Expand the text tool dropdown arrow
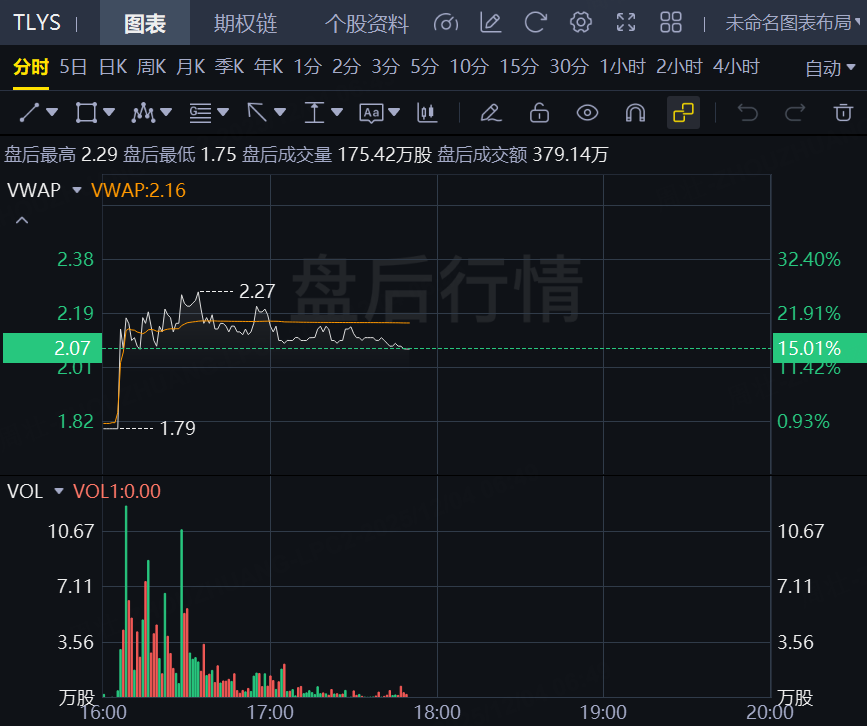Image resolution: width=867 pixels, height=726 pixels. click(x=394, y=113)
